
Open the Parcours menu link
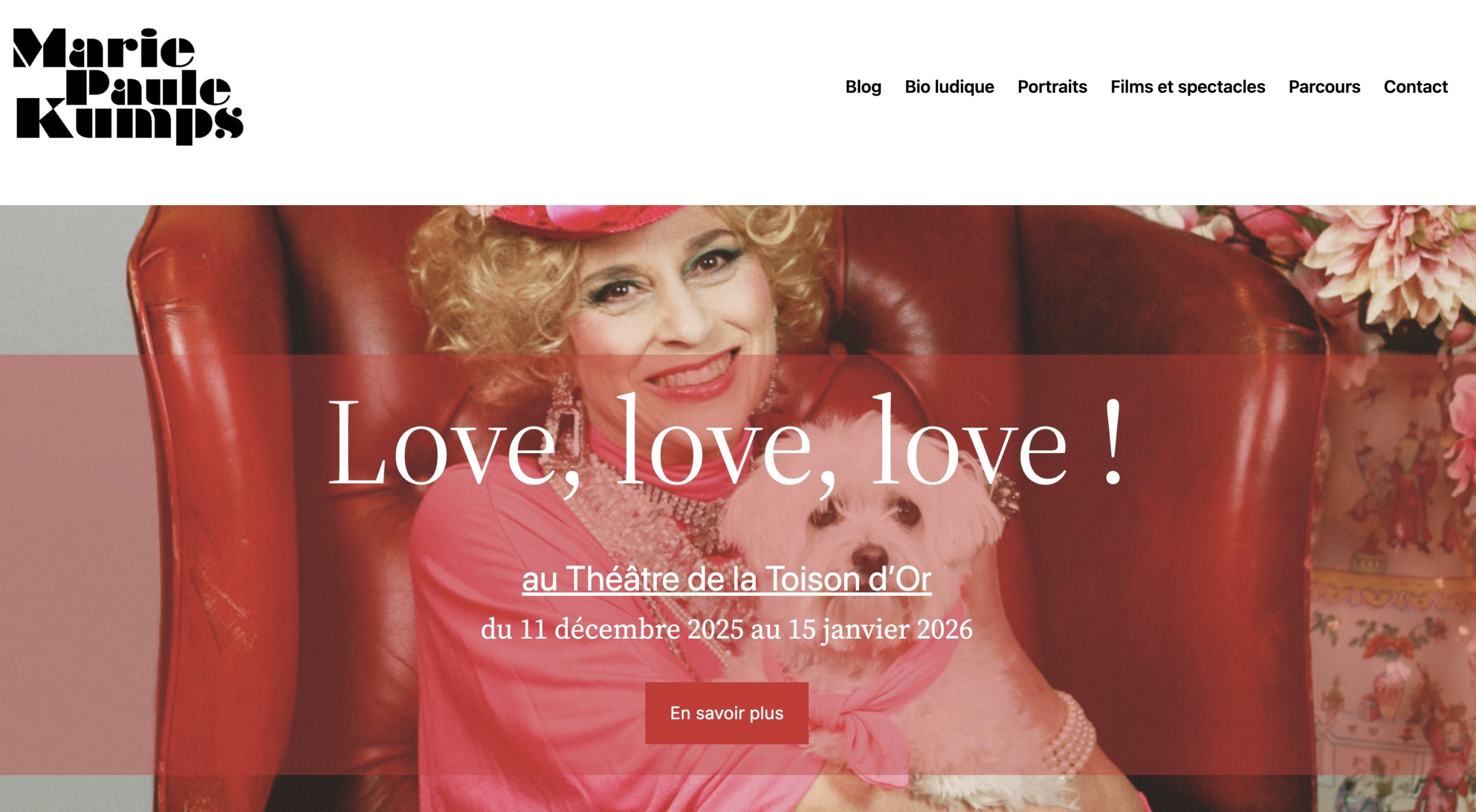1324,86
